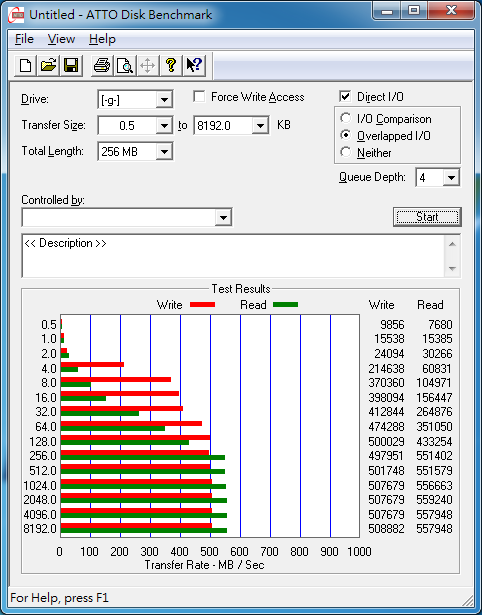Choose the Neither radio option

[346, 152]
